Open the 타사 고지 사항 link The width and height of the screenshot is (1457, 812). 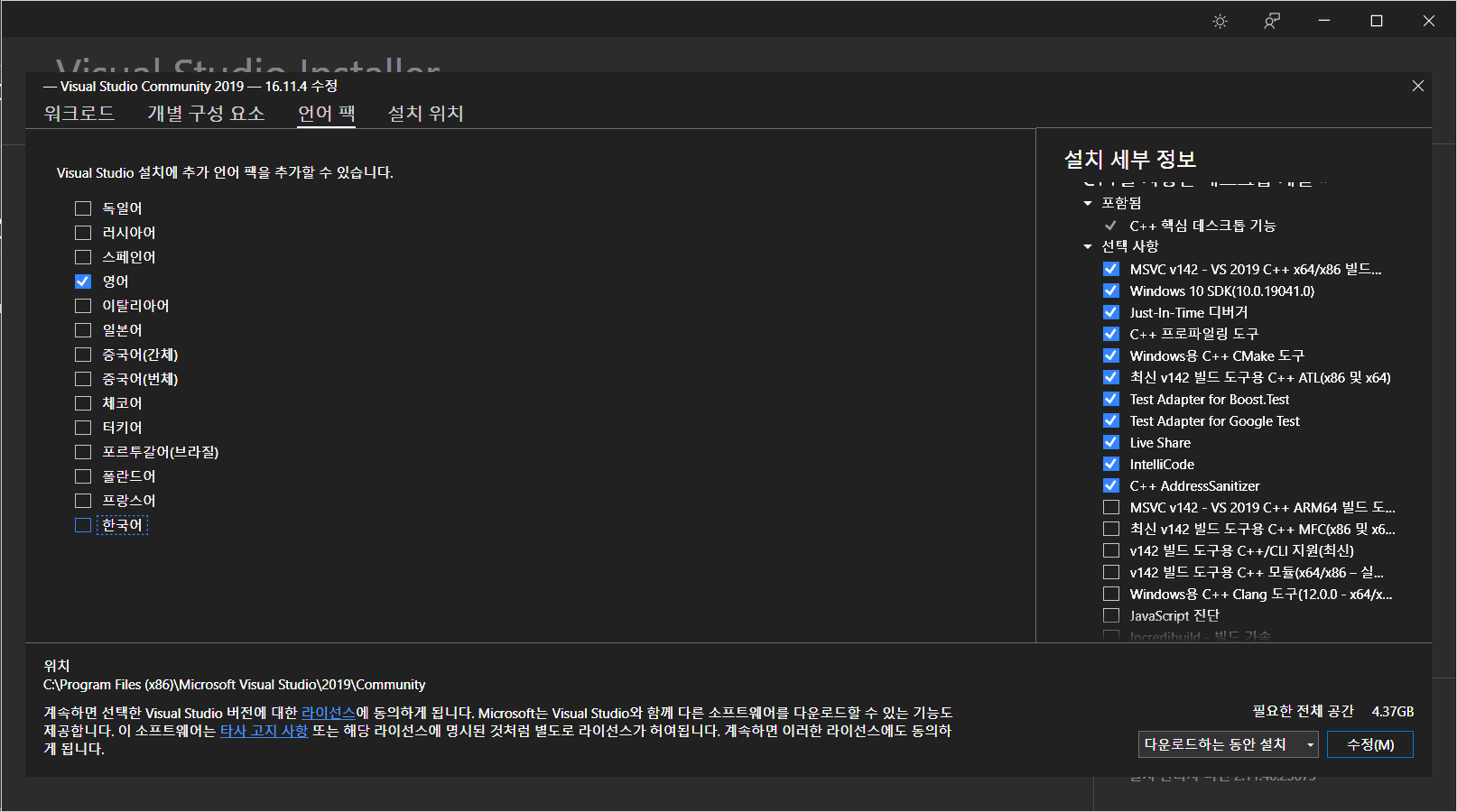pyautogui.click(x=264, y=731)
